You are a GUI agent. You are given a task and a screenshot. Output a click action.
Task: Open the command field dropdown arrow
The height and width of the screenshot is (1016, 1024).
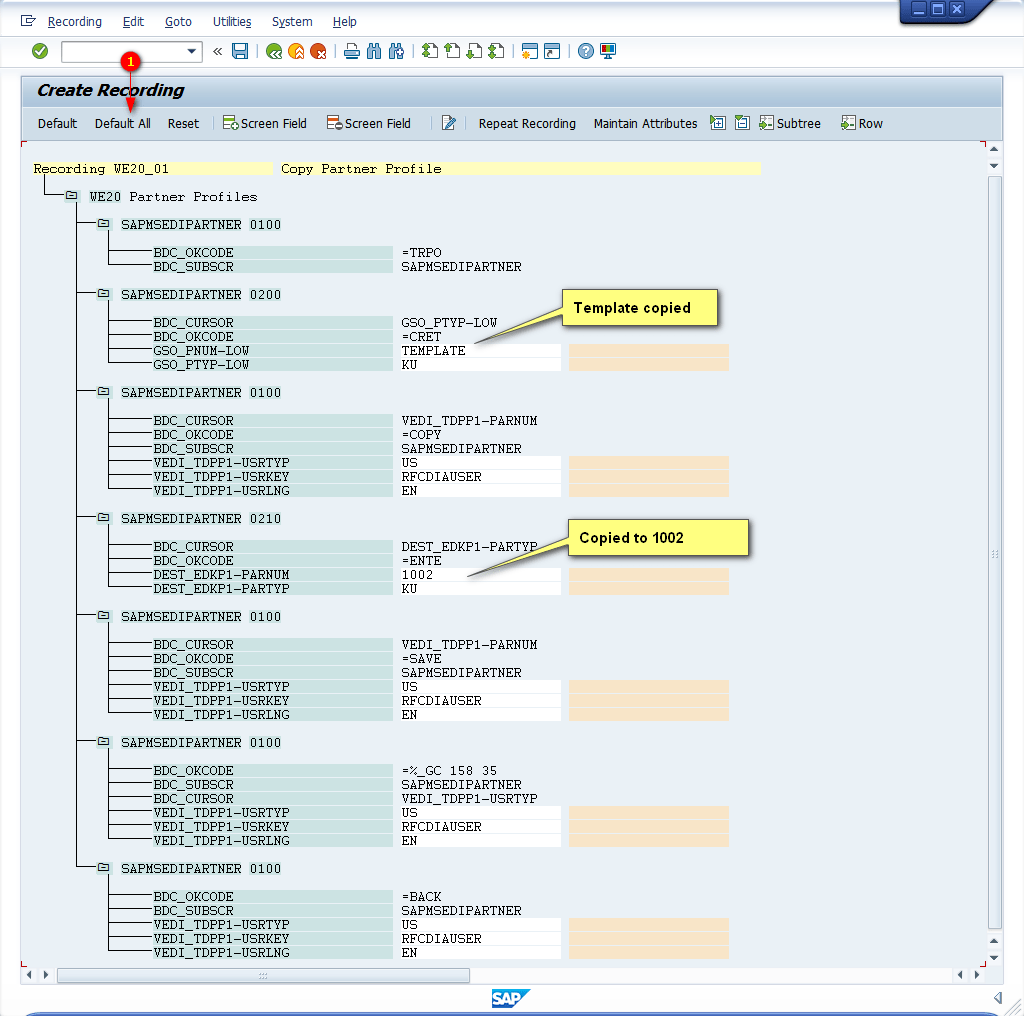[192, 51]
